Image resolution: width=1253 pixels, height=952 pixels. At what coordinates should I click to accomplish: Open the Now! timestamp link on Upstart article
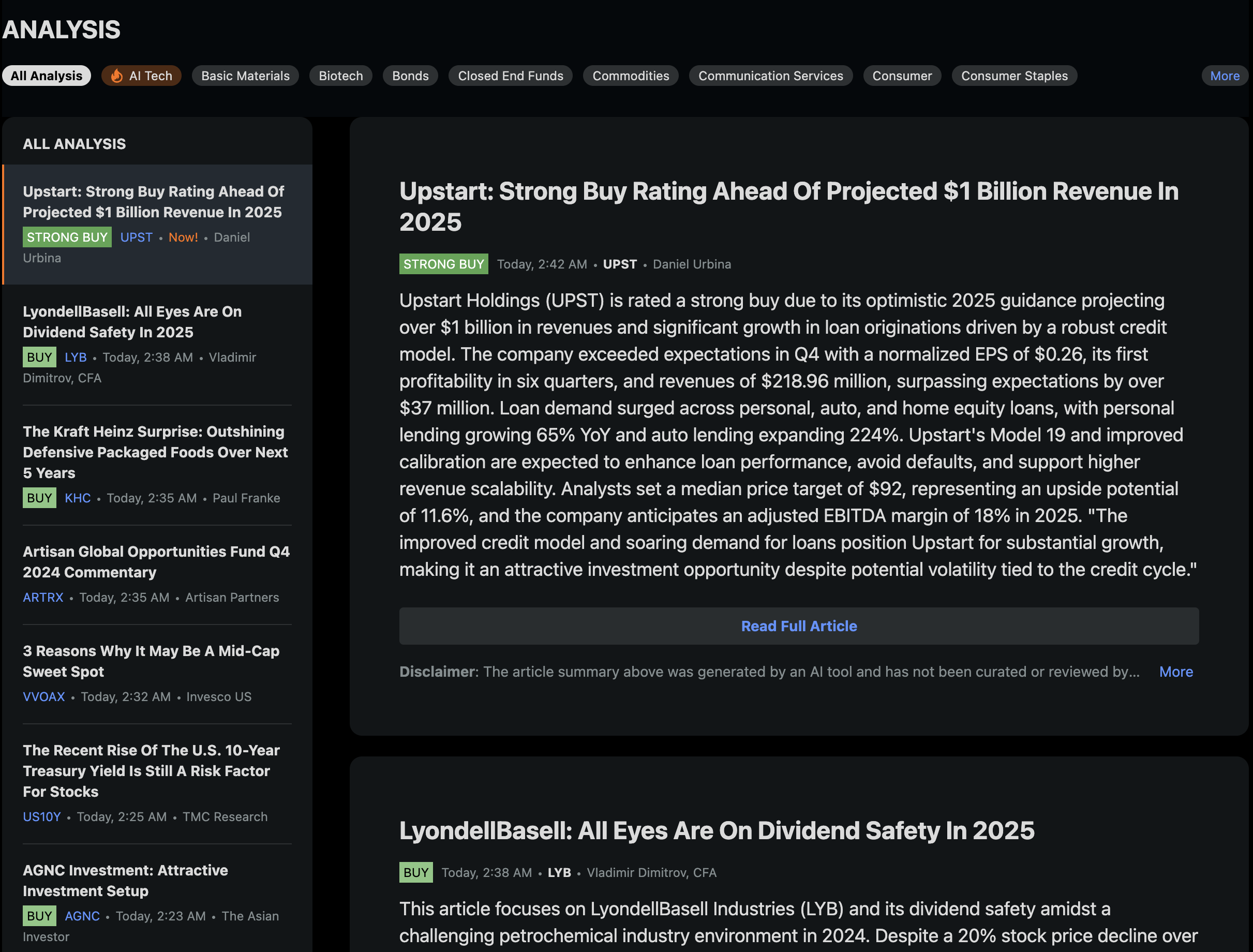183,237
